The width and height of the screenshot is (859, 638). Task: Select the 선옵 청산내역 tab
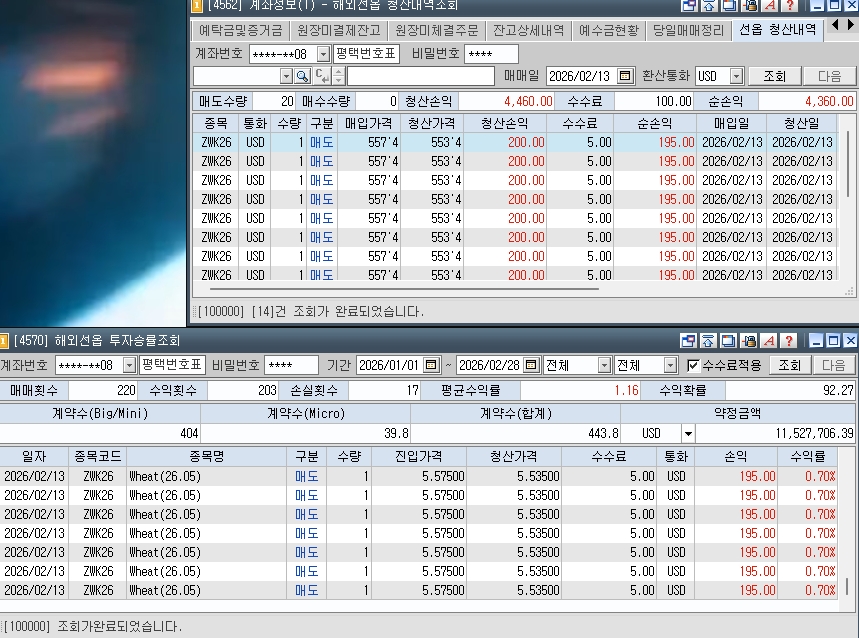pyautogui.click(x=777, y=30)
